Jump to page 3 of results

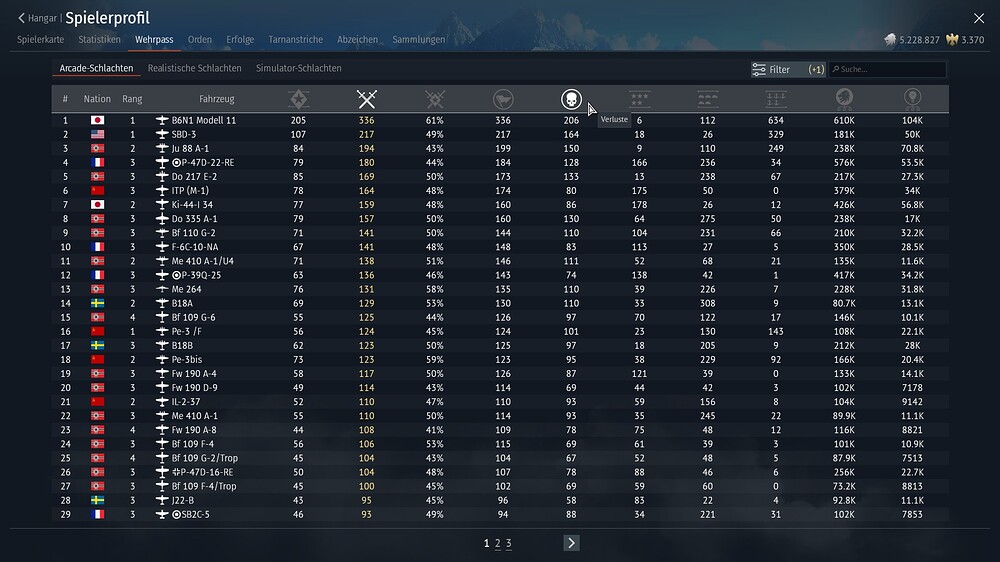pyautogui.click(x=508, y=543)
